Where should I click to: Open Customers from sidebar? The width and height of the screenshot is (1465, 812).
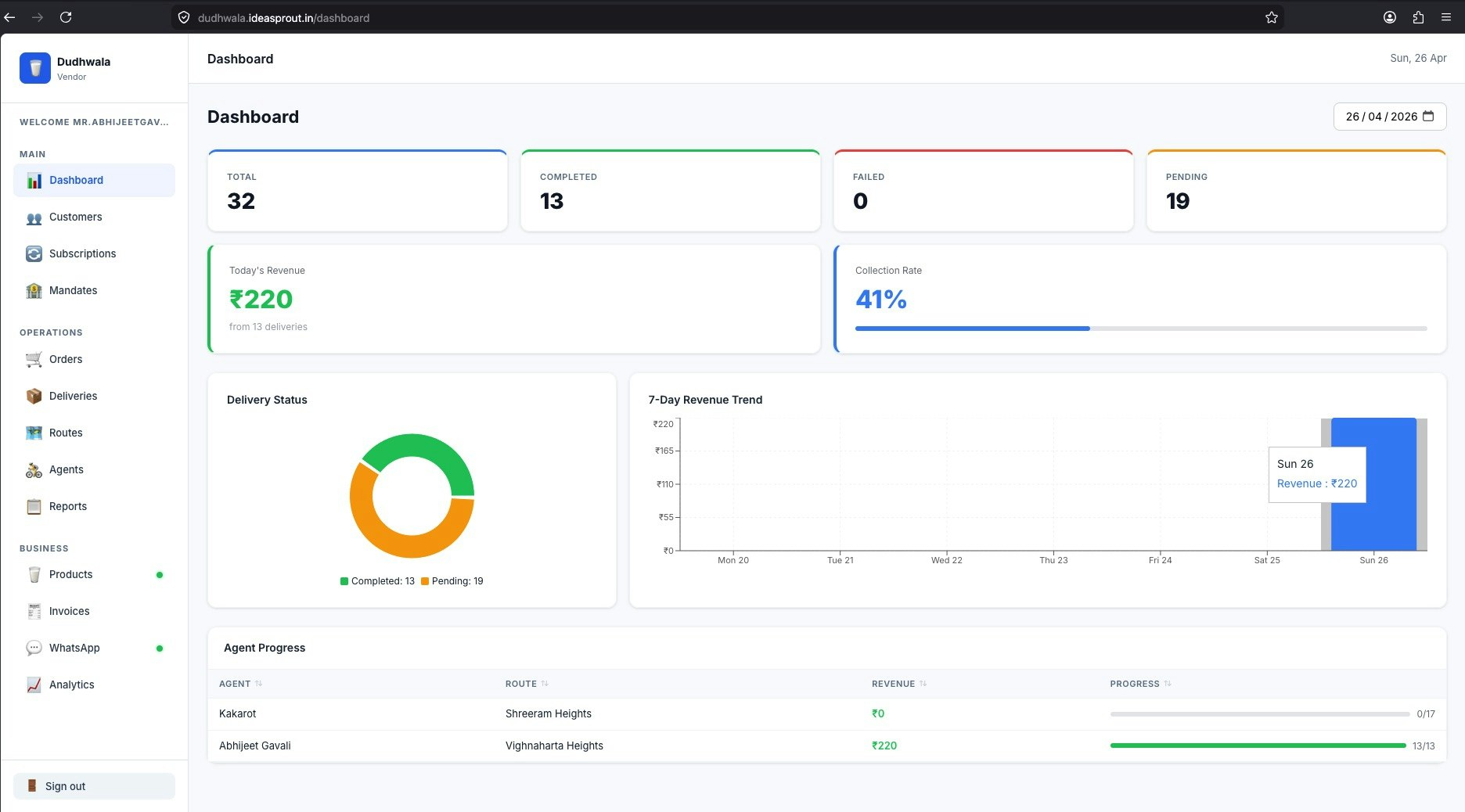coord(94,217)
